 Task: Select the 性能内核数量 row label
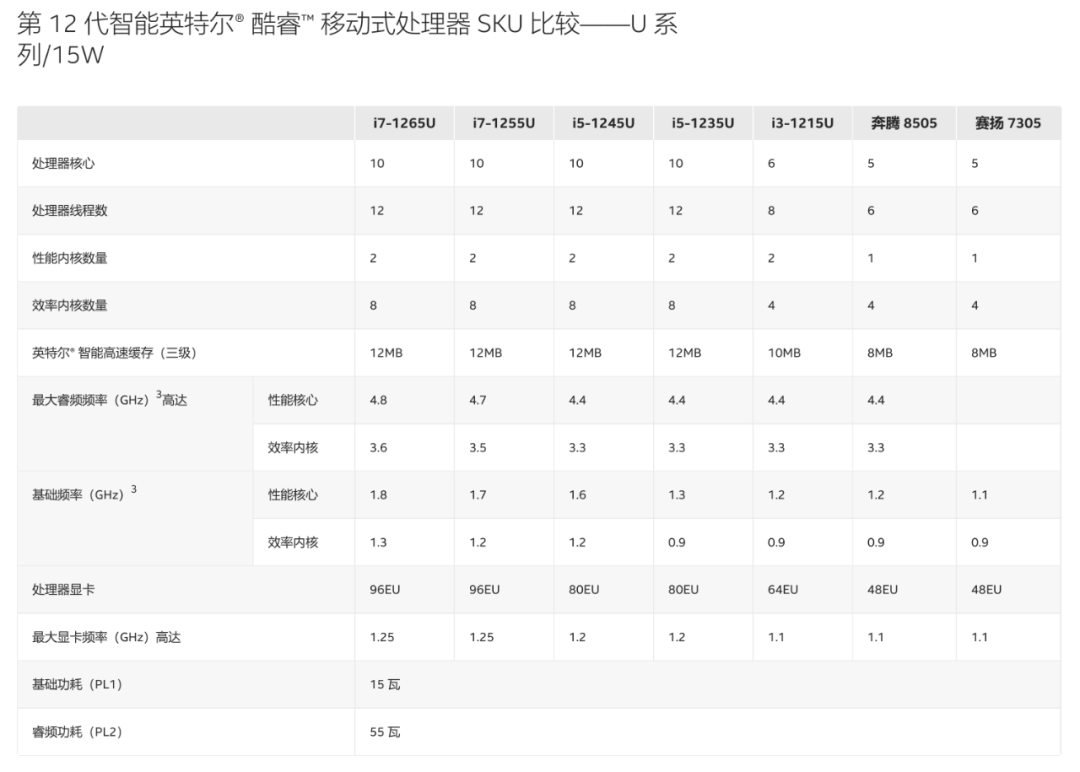coord(70,258)
